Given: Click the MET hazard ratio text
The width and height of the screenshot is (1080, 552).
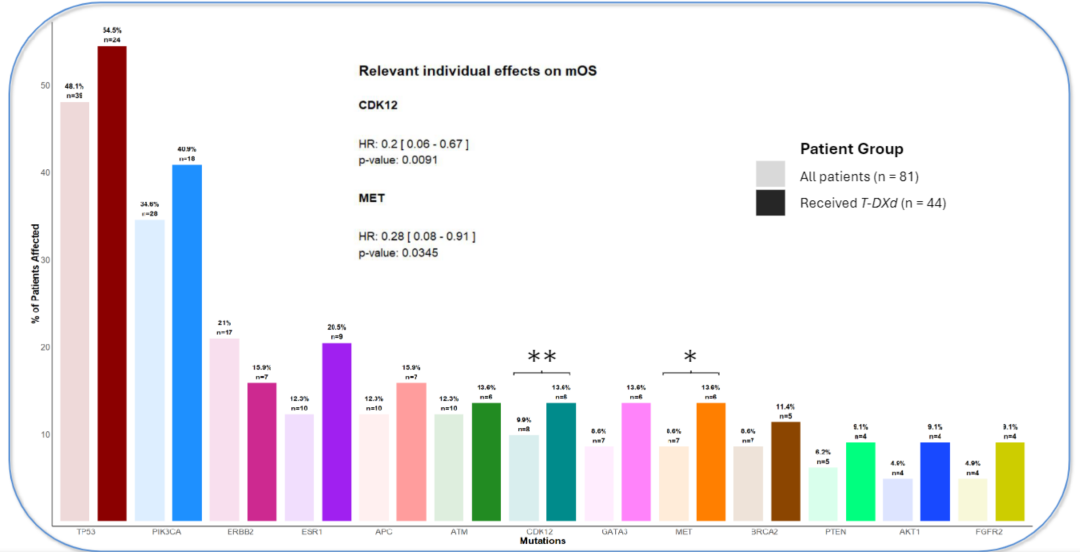Looking at the screenshot, I should [416, 236].
